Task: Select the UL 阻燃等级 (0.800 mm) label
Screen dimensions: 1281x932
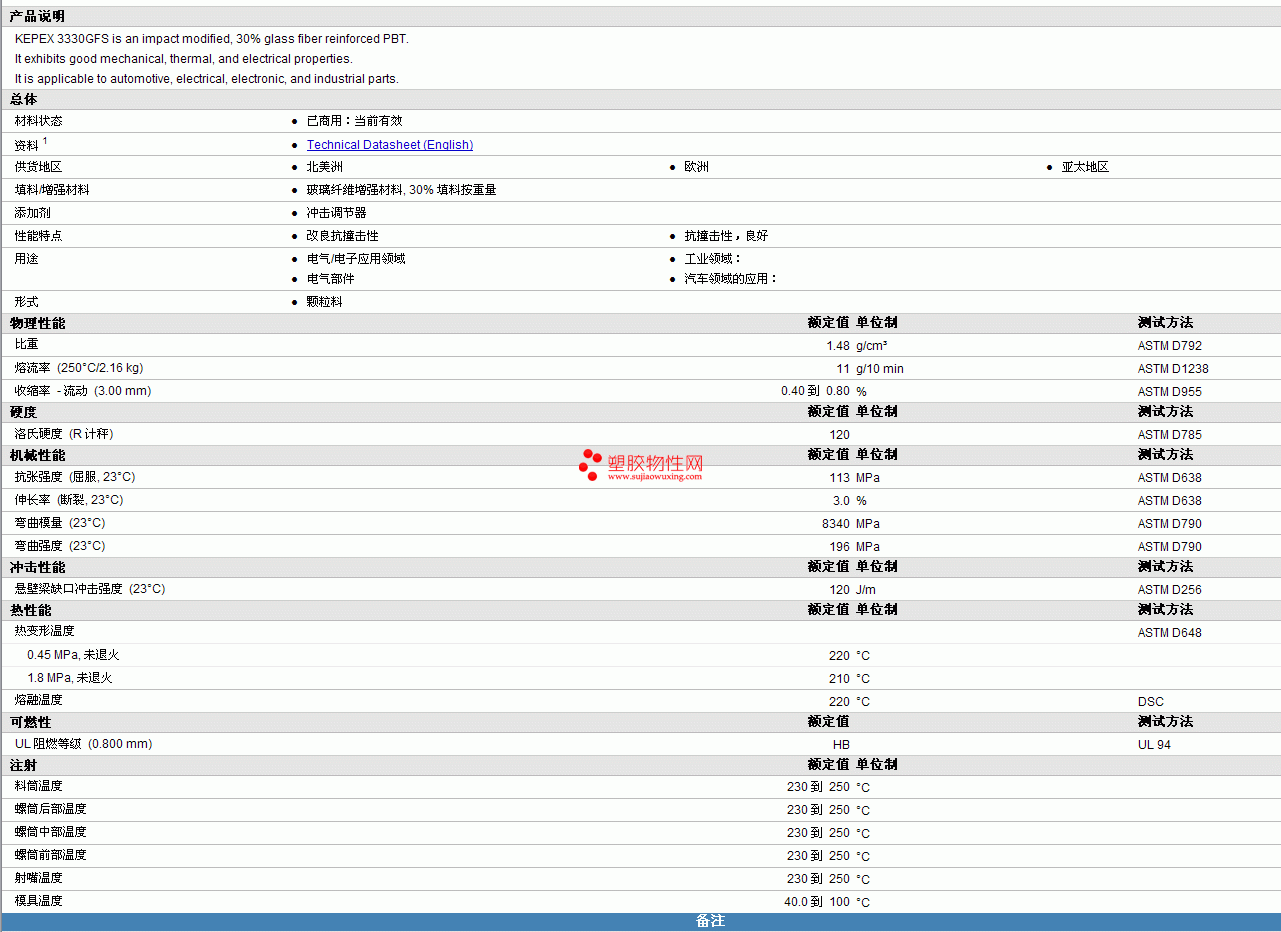Action: coord(84,744)
